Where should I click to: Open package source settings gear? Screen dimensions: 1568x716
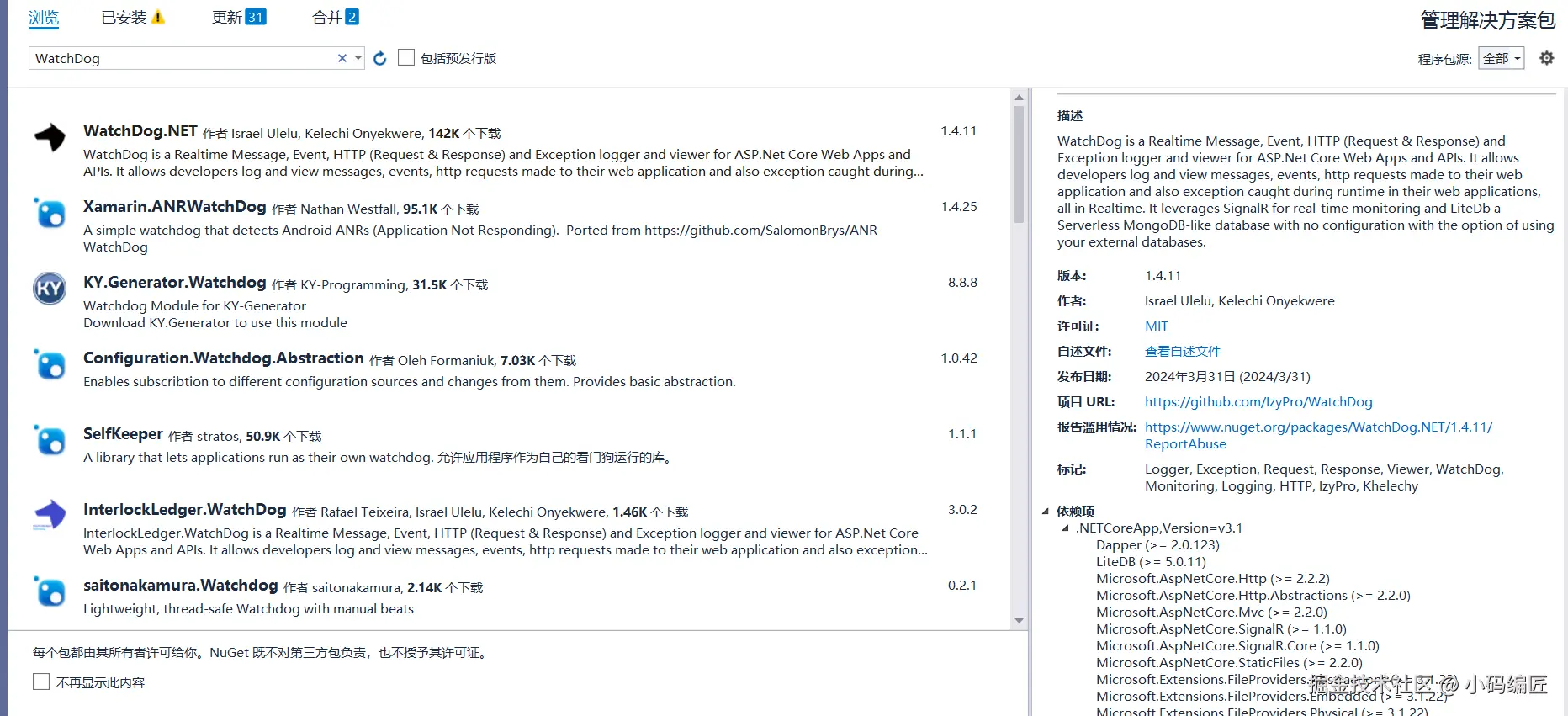pyautogui.click(x=1547, y=58)
